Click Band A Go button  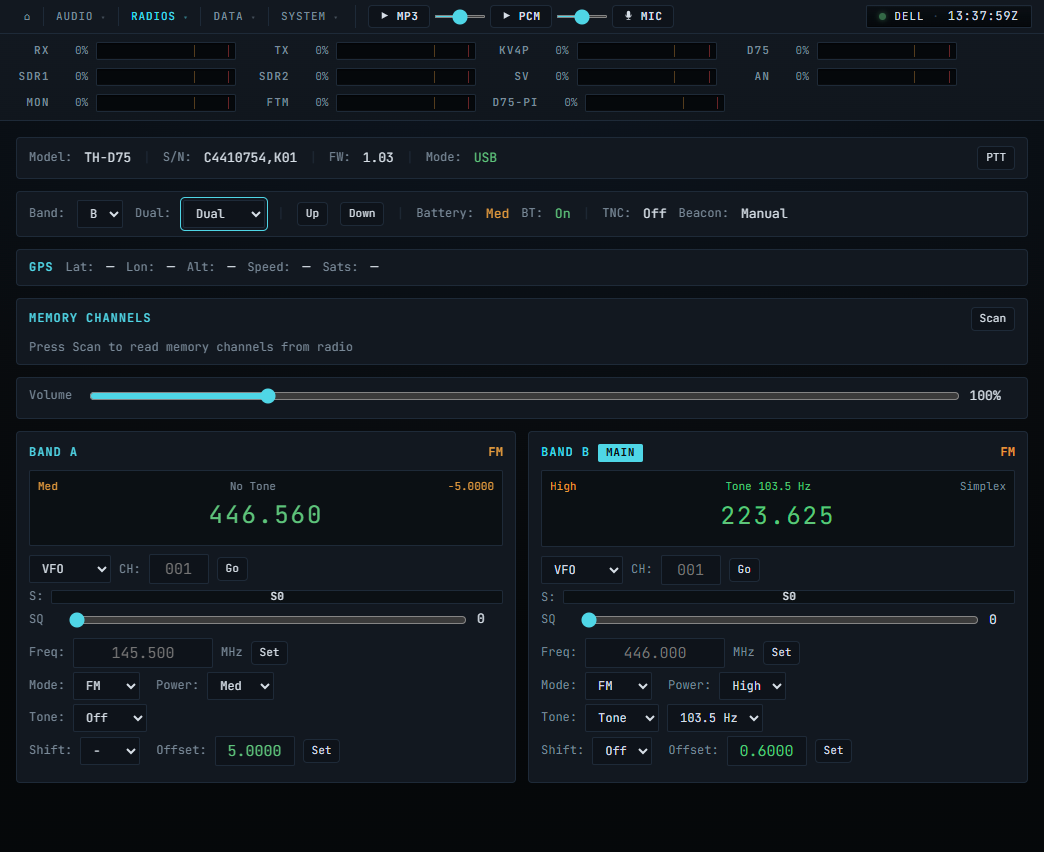232,568
